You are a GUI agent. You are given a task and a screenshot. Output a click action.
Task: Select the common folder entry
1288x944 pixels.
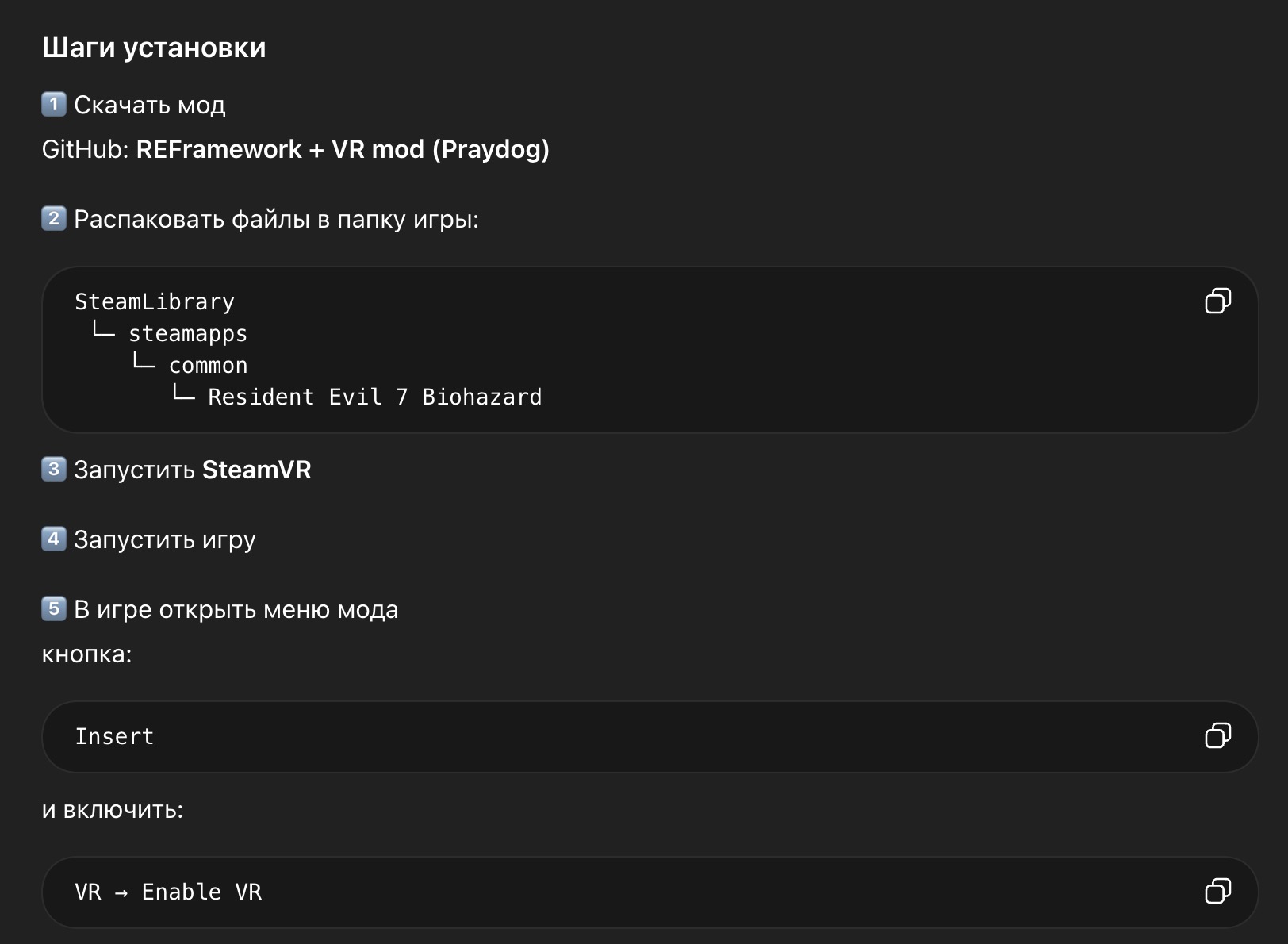click(x=208, y=365)
